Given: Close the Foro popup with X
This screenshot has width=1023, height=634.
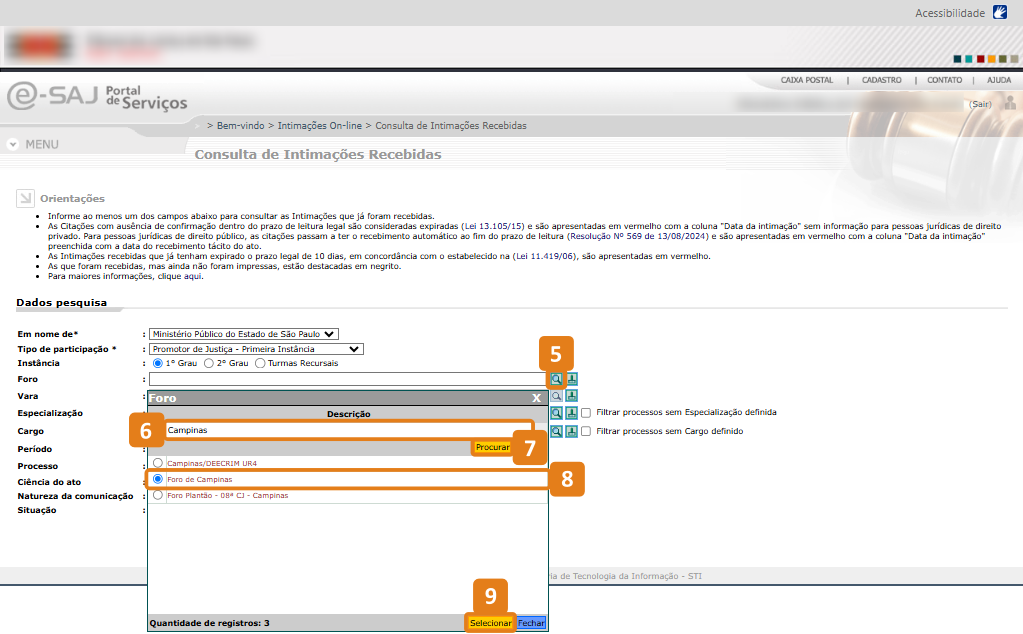Looking at the screenshot, I should click(x=537, y=398).
